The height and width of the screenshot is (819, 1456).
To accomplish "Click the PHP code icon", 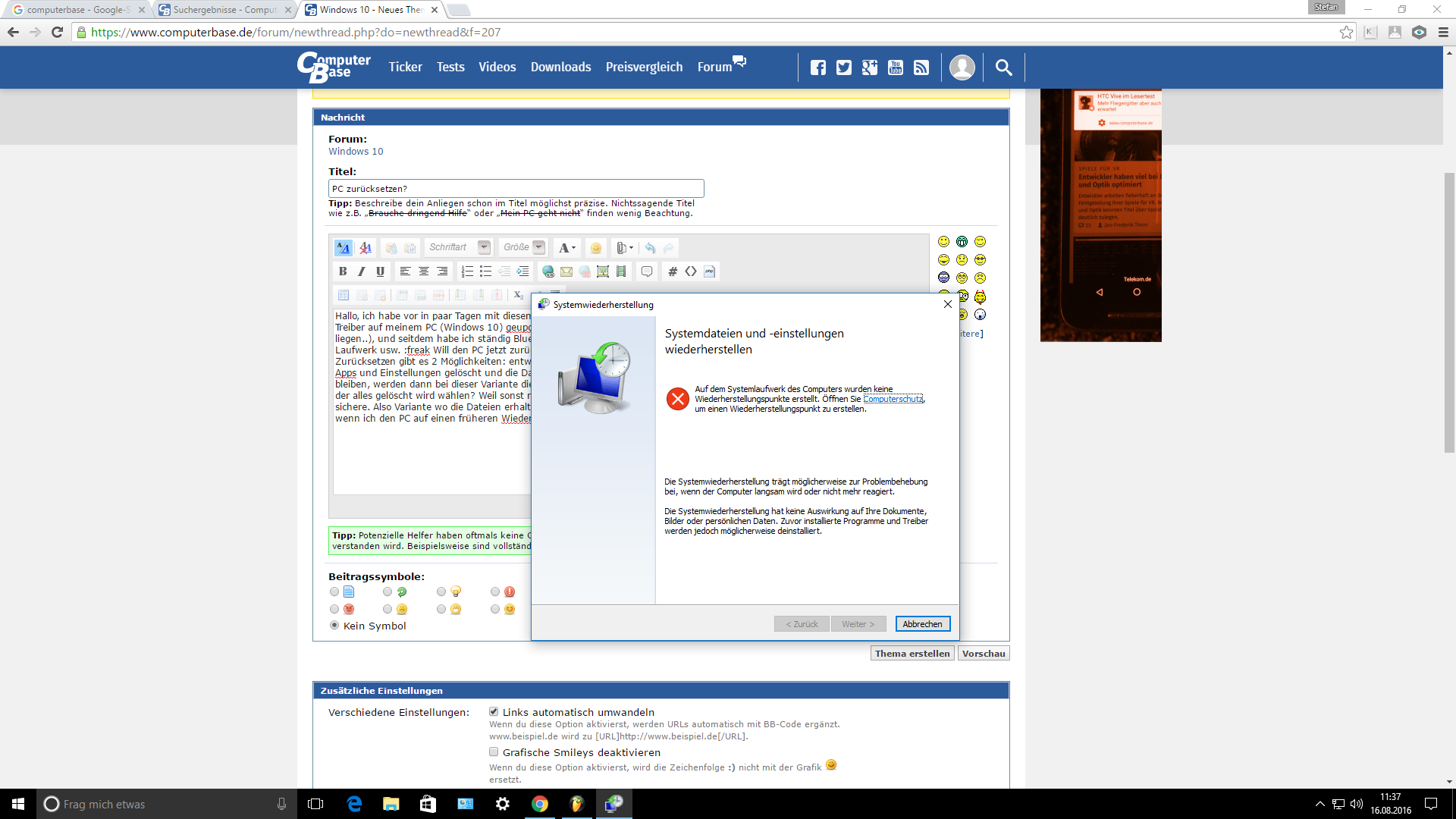I will tap(709, 271).
